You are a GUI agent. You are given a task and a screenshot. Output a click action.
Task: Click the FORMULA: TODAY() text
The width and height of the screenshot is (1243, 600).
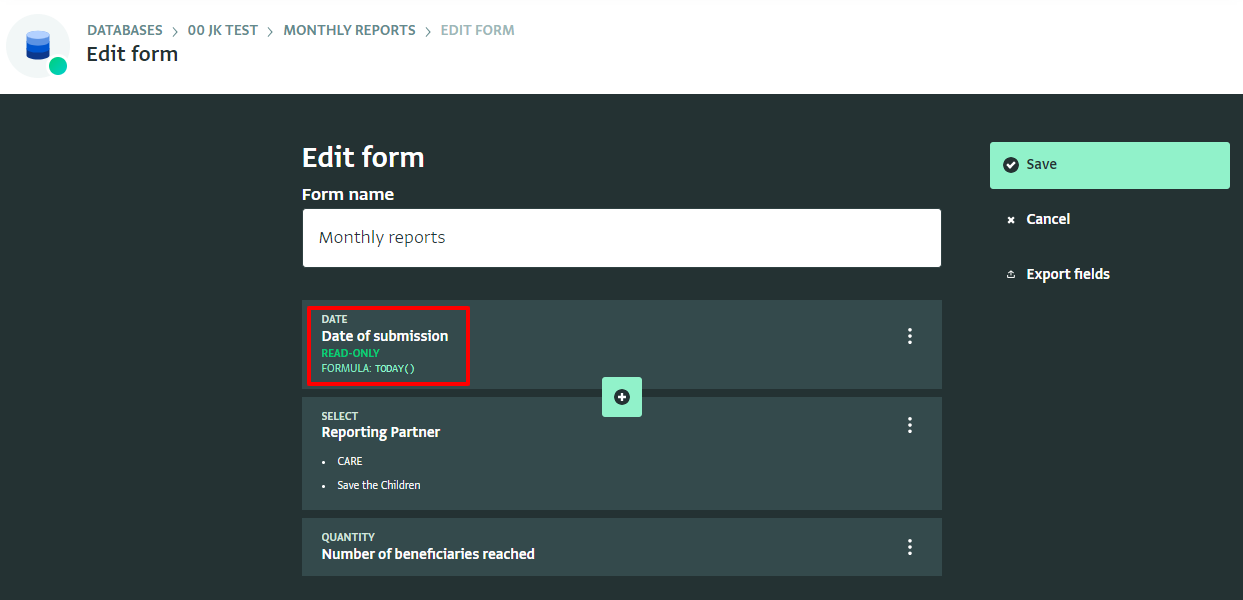[x=368, y=368]
